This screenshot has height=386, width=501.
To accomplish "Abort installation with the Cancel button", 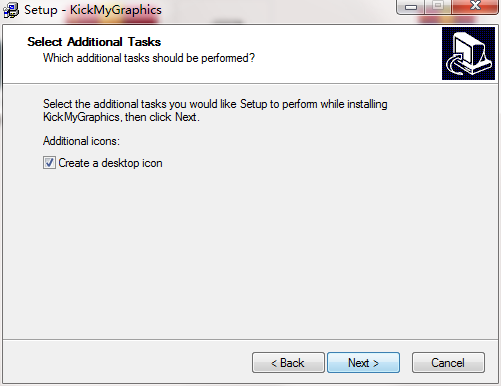I will point(448,362).
